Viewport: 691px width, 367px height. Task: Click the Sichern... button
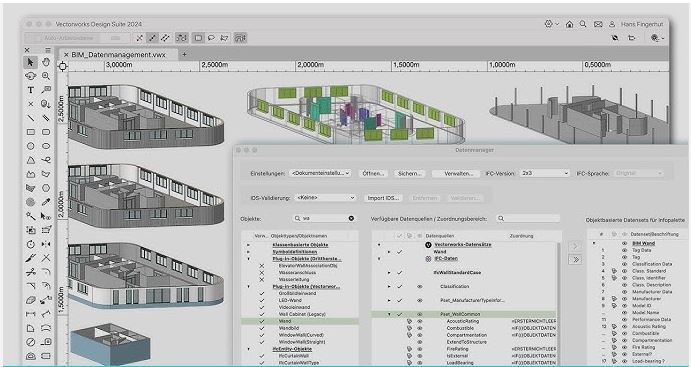point(410,174)
